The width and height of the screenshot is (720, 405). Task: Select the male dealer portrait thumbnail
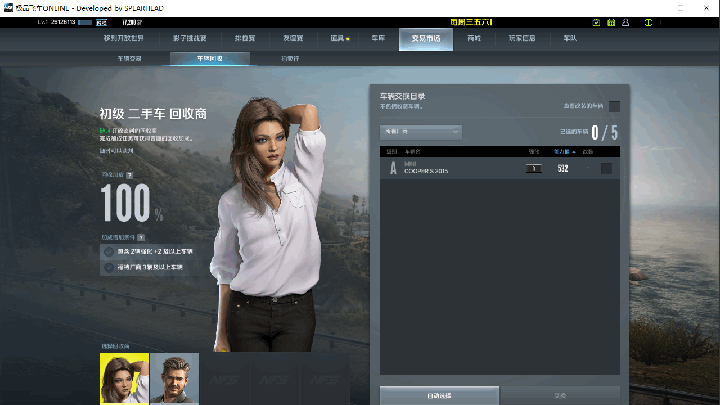[x=174, y=378]
